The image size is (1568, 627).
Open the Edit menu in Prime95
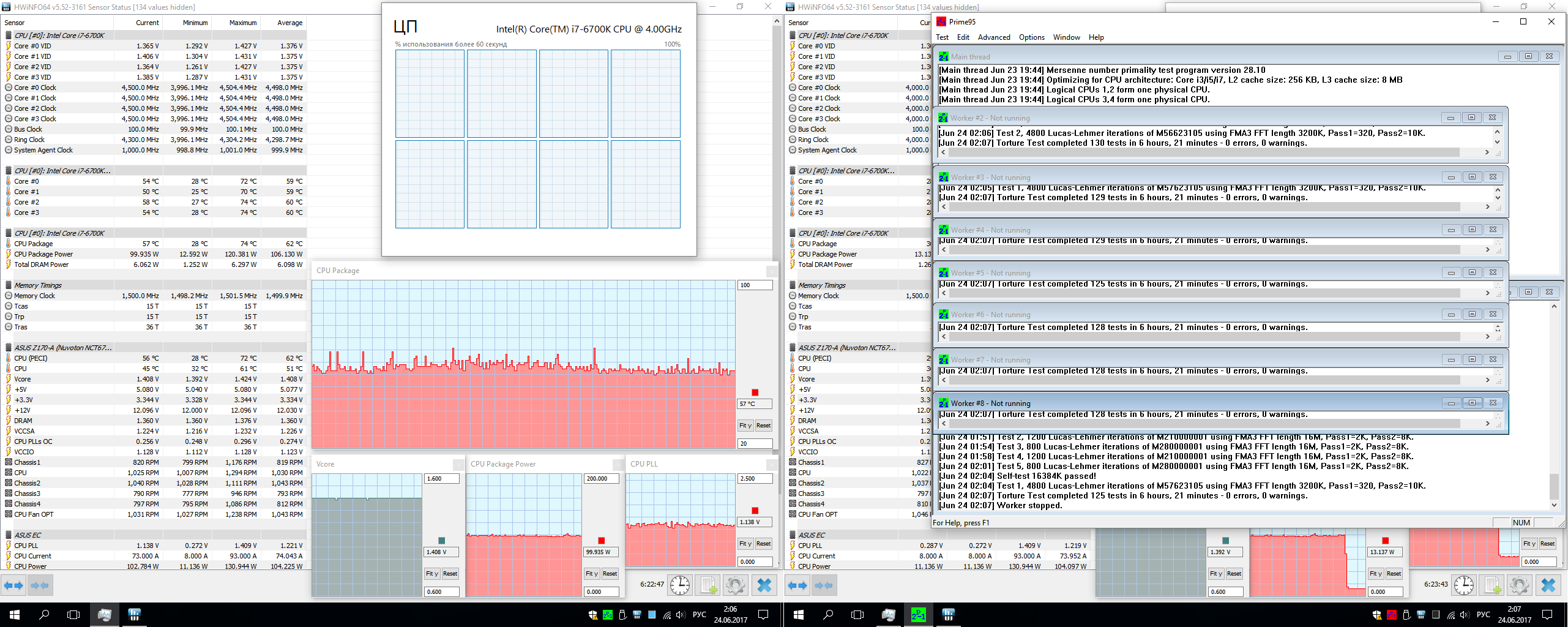(963, 37)
